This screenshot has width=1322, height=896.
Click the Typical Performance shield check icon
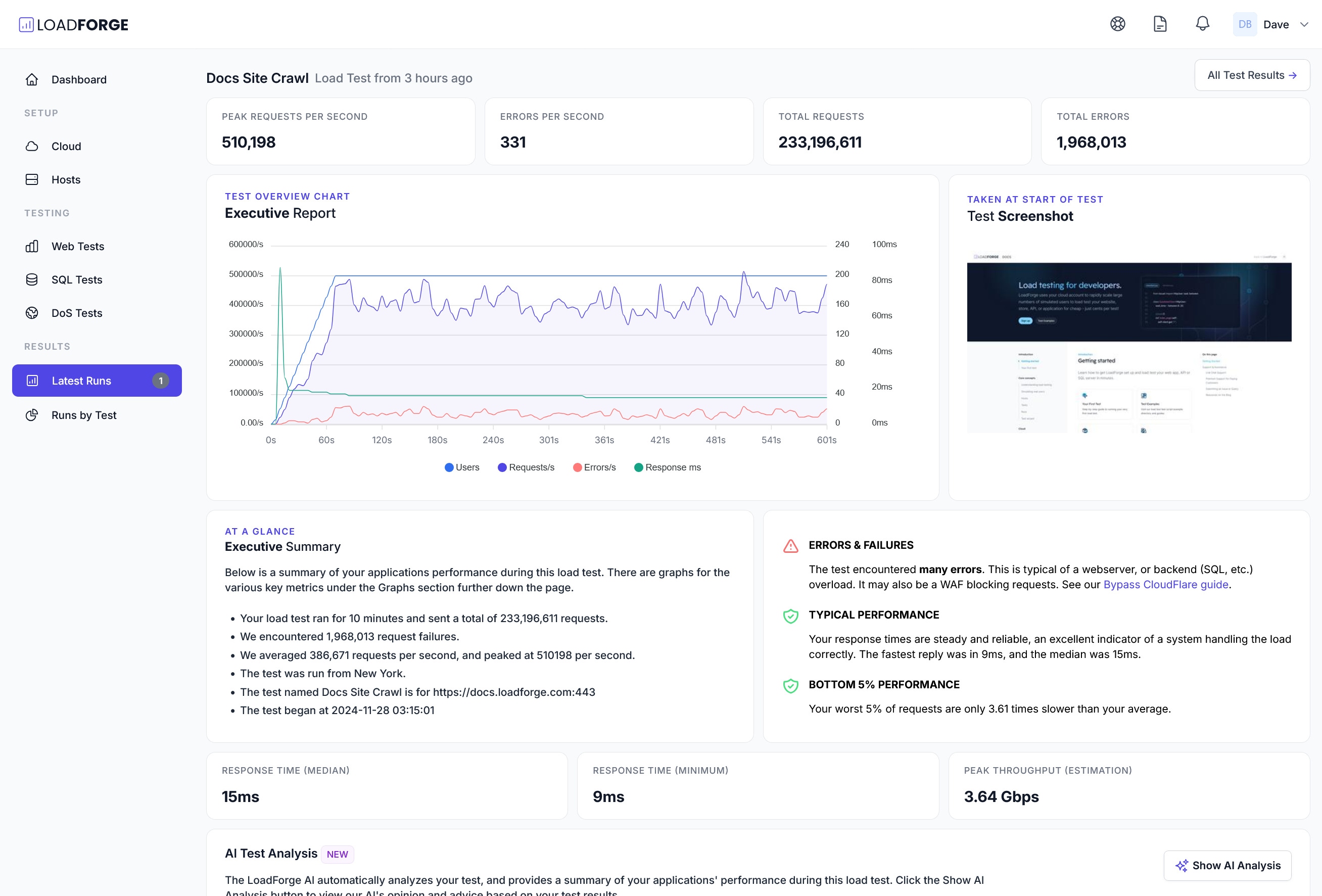791,616
